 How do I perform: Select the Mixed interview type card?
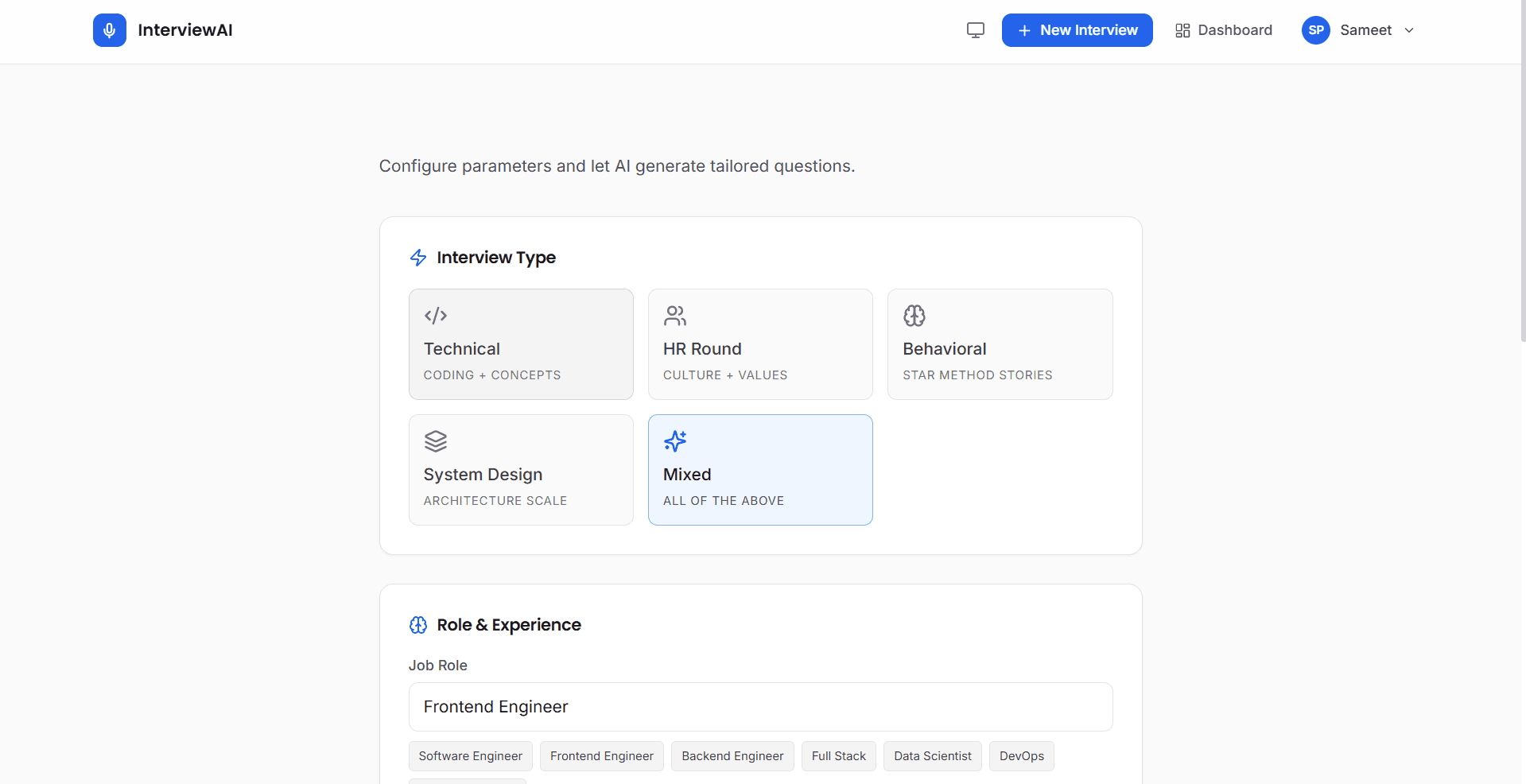click(x=760, y=470)
